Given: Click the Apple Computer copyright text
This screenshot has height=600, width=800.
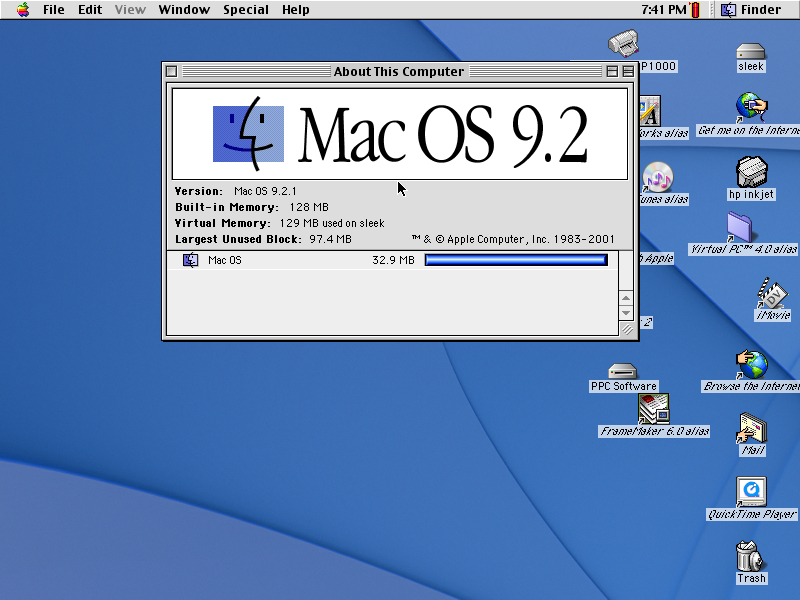Looking at the screenshot, I should [513, 239].
